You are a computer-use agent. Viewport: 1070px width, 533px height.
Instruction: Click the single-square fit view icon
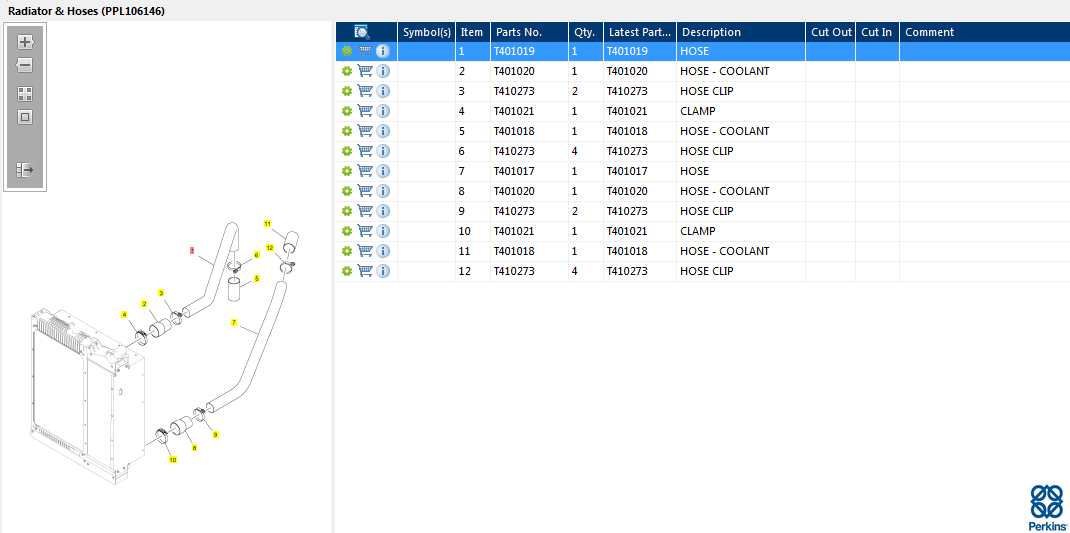pos(25,117)
